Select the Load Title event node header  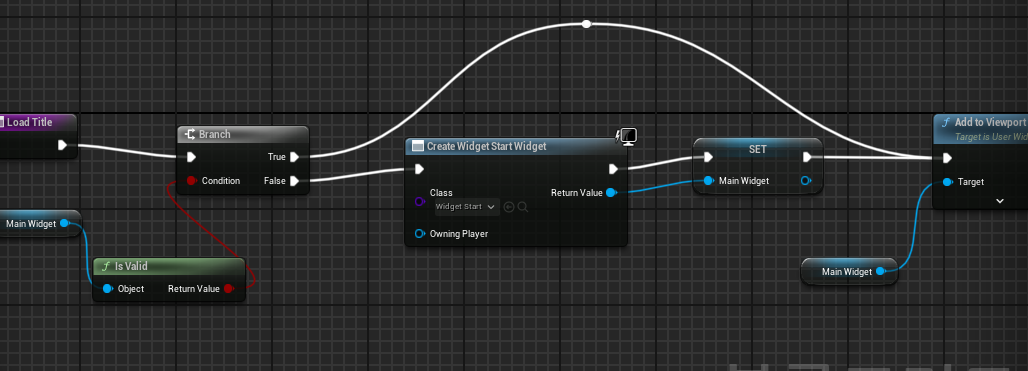click(x=38, y=123)
